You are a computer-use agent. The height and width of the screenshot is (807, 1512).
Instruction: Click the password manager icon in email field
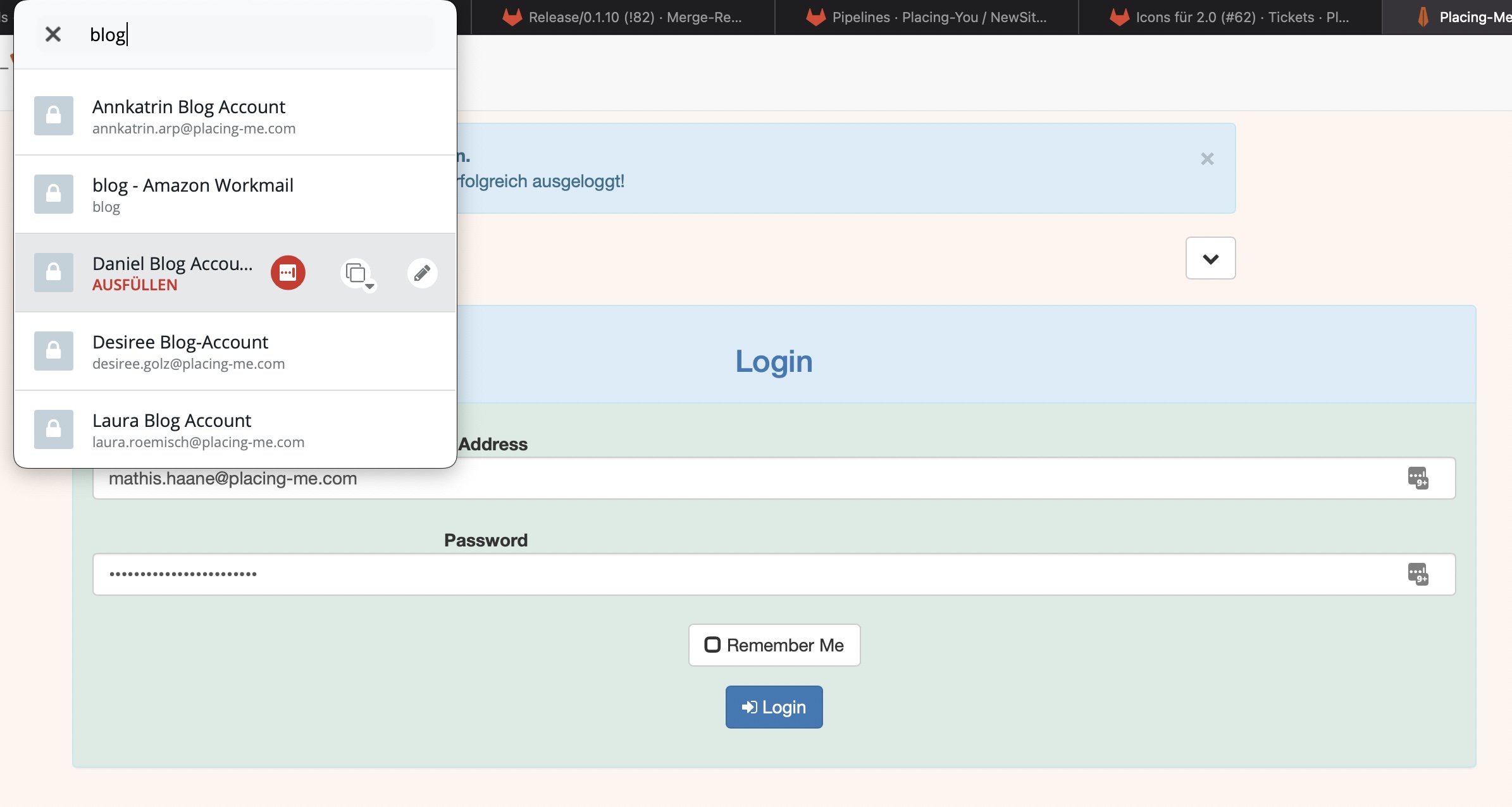click(x=1417, y=478)
